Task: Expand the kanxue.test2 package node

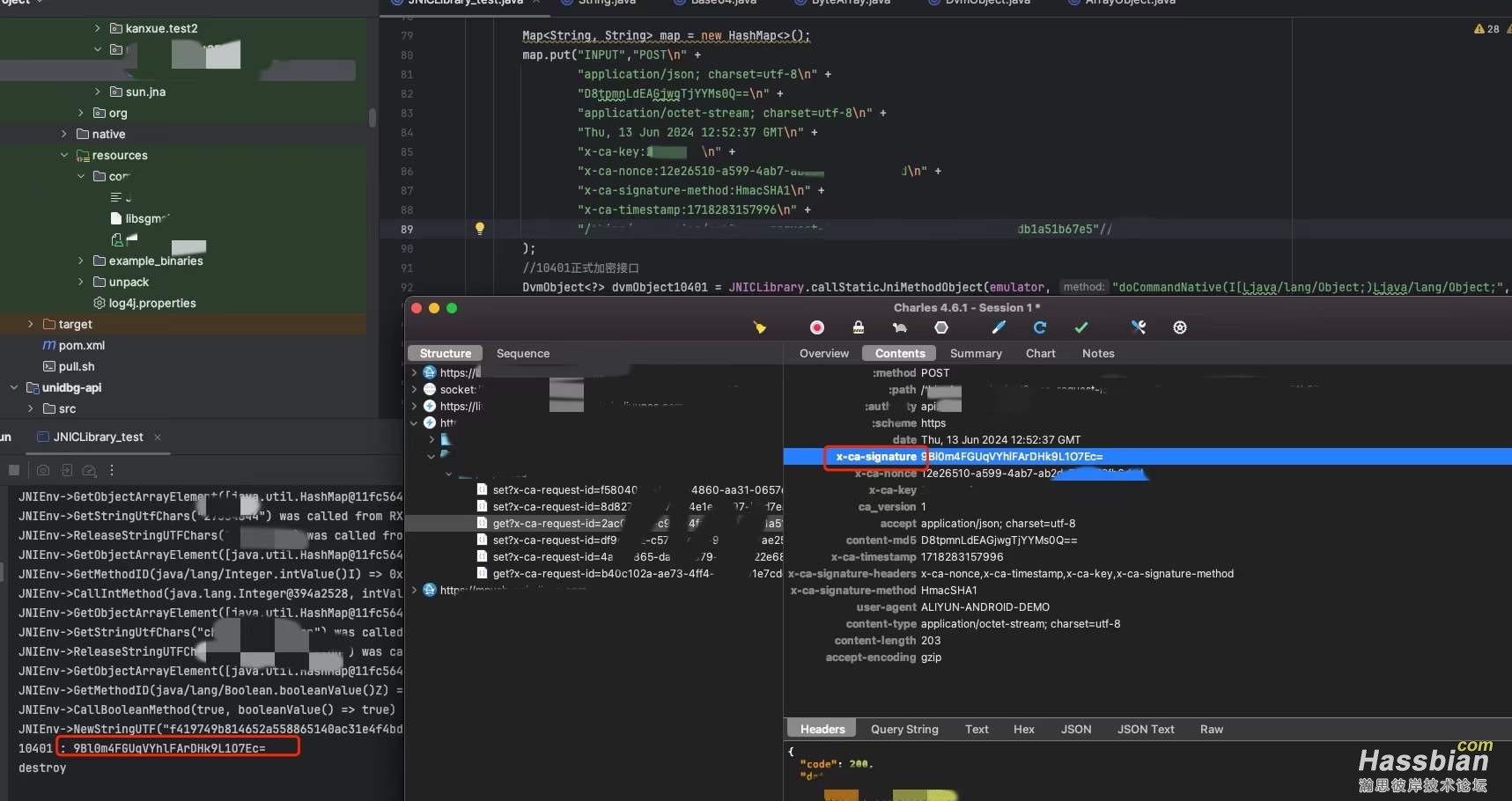Action: [98, 28]
